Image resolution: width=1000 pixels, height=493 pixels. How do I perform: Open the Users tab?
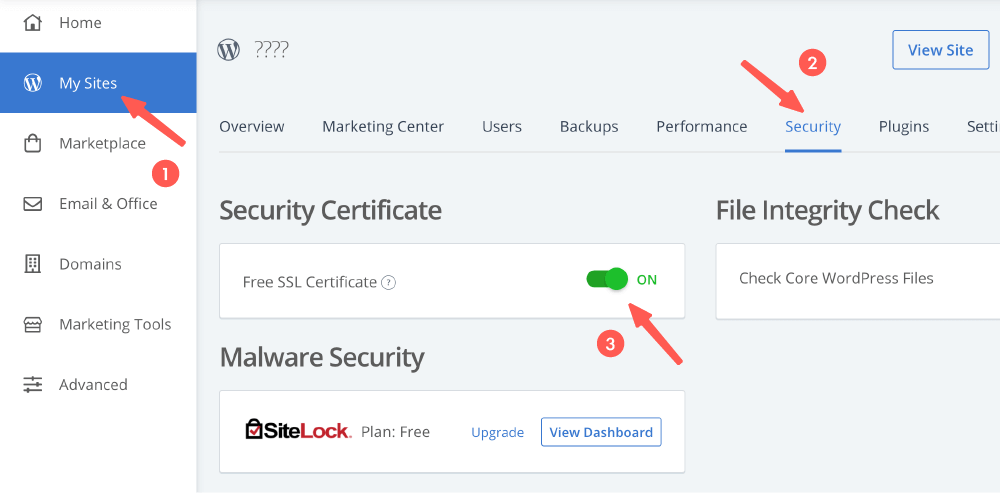click(502, 127)
